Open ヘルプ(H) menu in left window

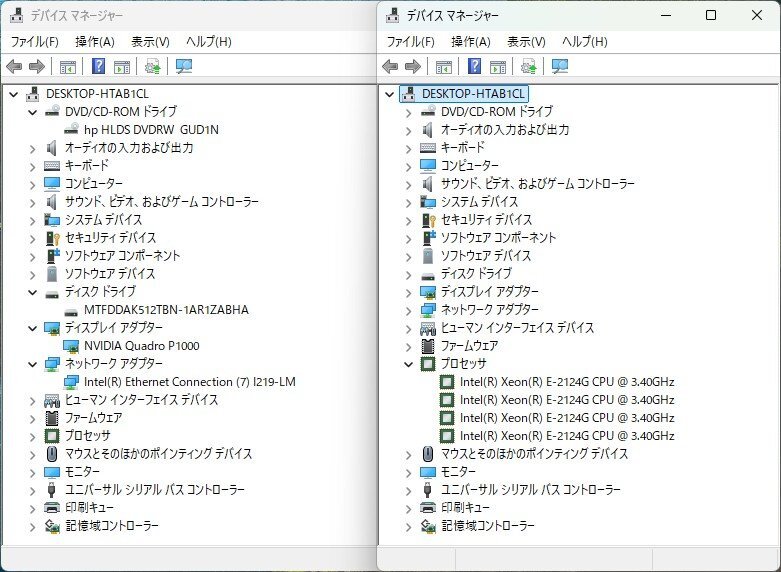coord(209,42)
